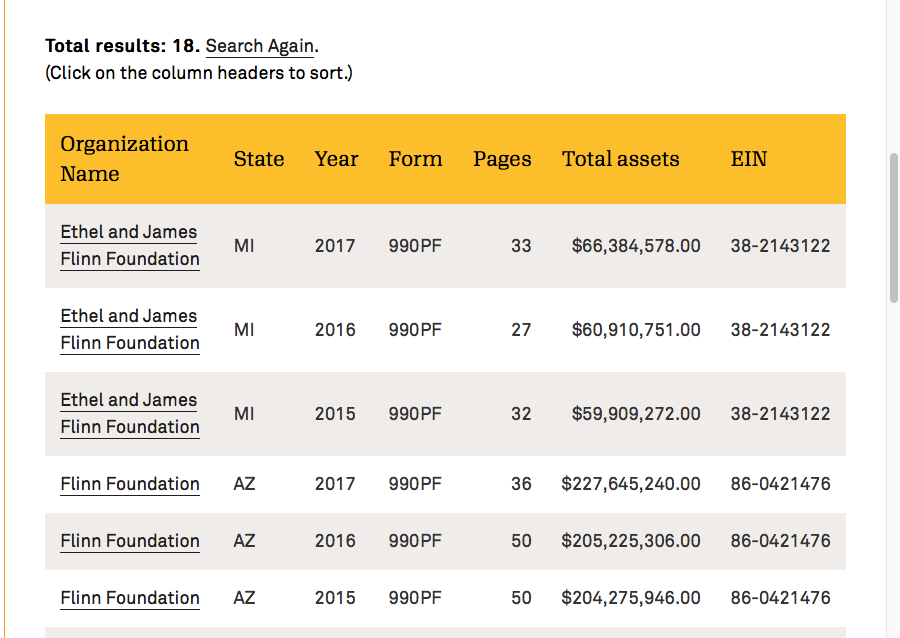900x638 pixels.
Task: Click the 'Total results: 18.' text
Action: [122, 46]
